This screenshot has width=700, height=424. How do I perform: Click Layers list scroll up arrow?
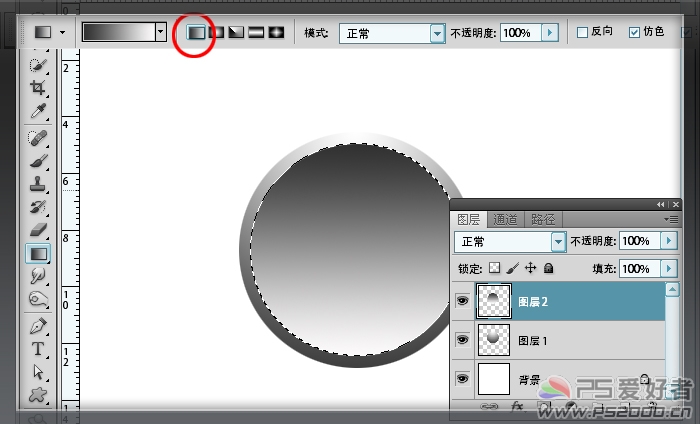[x=672, y=289]
